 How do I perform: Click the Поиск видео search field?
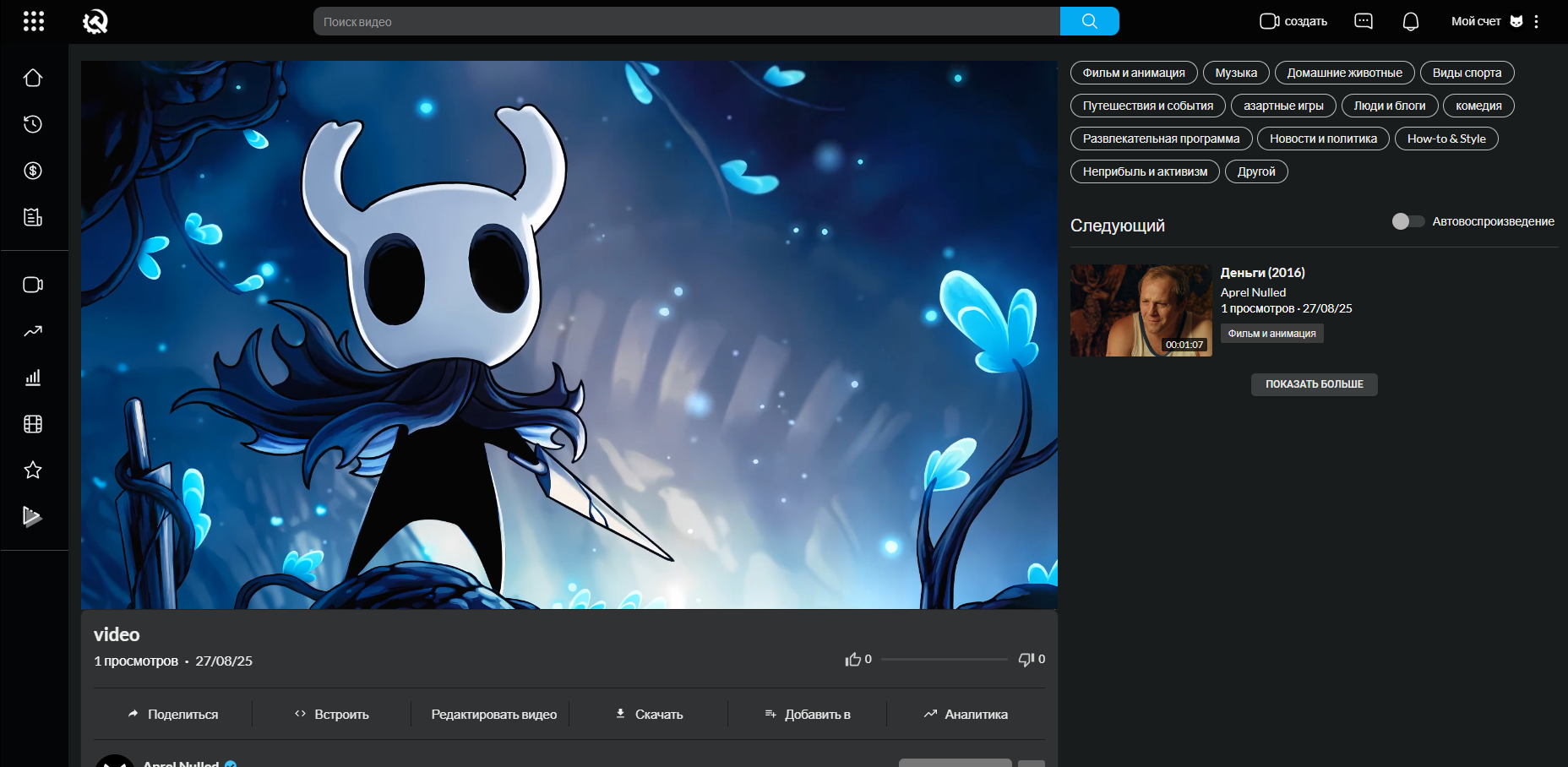687,21
